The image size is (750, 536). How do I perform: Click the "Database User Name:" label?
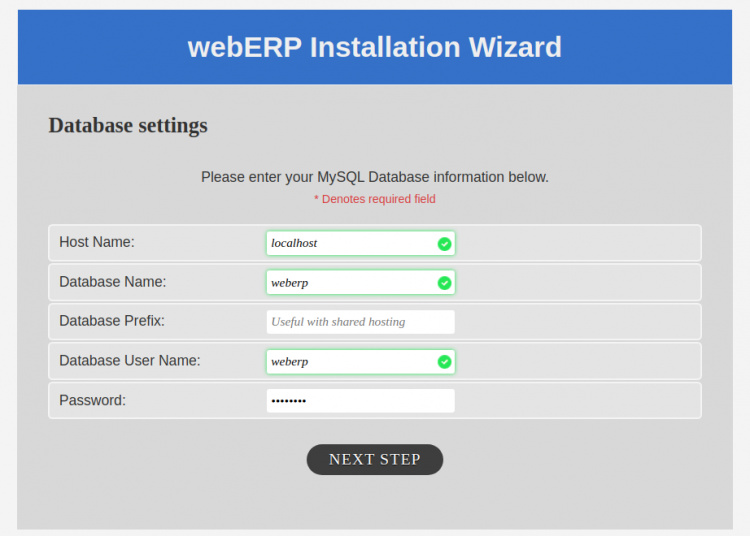tap(130, 360)
